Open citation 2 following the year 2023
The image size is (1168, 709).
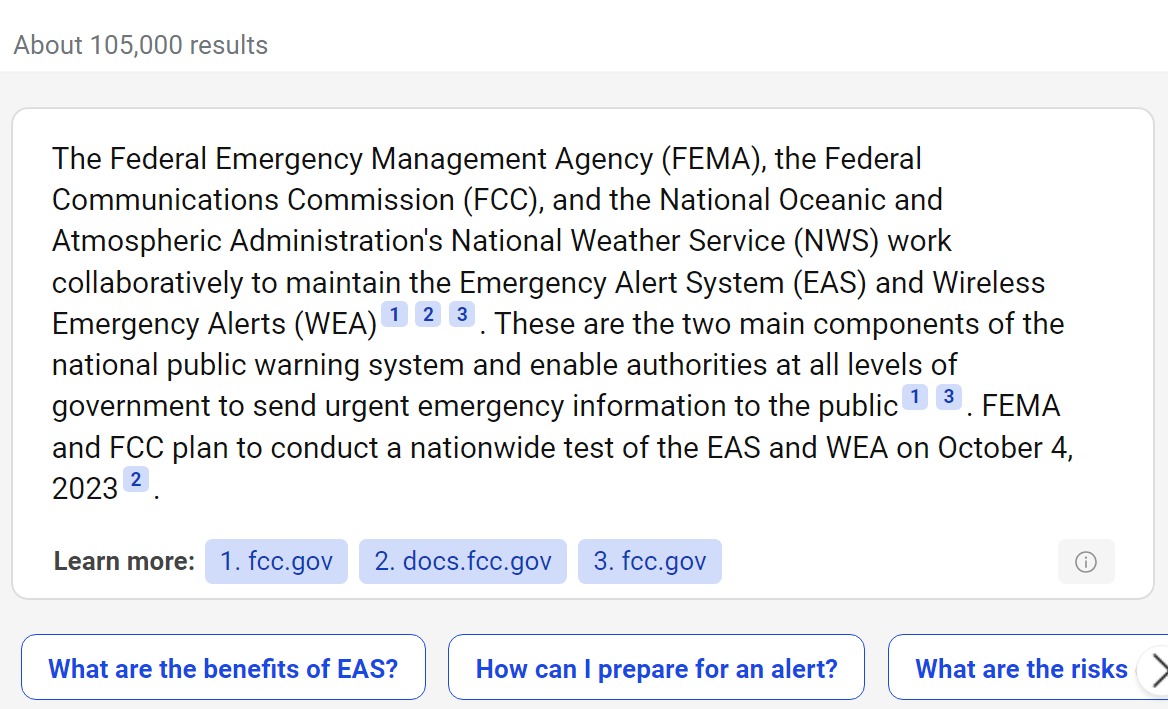click(x=136, y=480)
